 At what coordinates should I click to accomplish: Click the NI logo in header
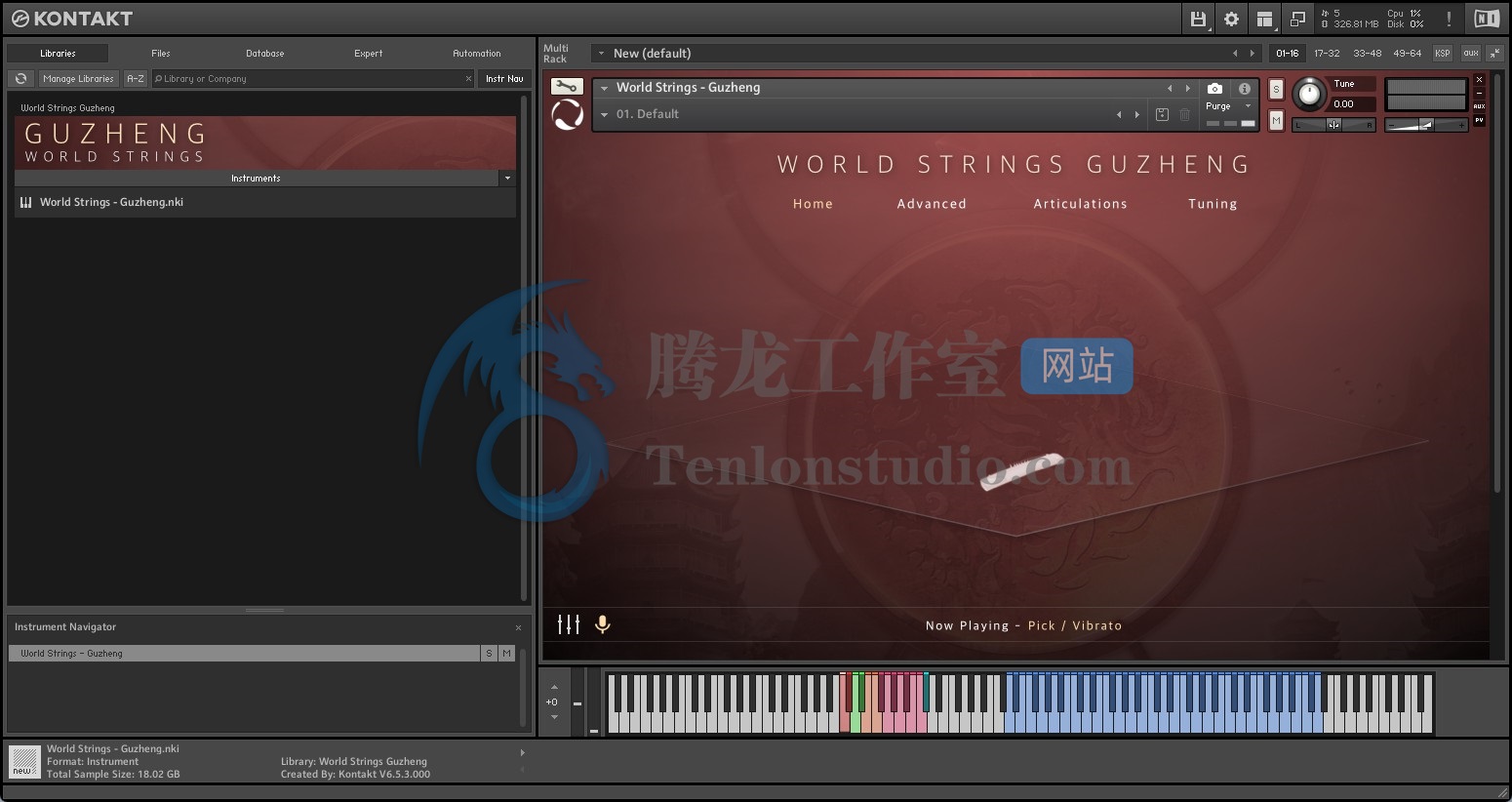(x=1487, y=19)
